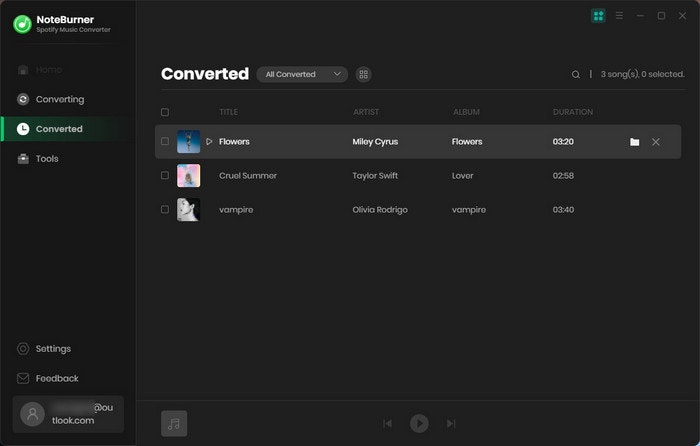Open the hamburger menu in title bar

click(x=619, y=16)
